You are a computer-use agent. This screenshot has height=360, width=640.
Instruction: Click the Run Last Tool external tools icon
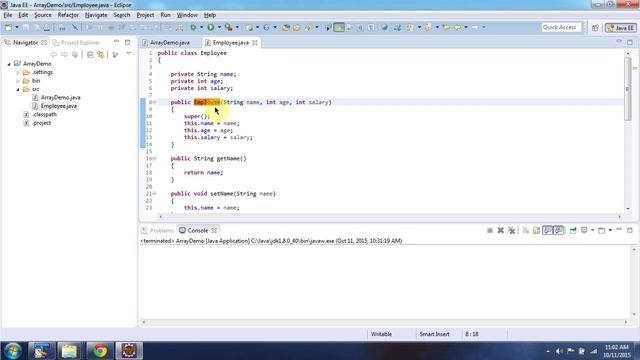[x=229, y=27]
